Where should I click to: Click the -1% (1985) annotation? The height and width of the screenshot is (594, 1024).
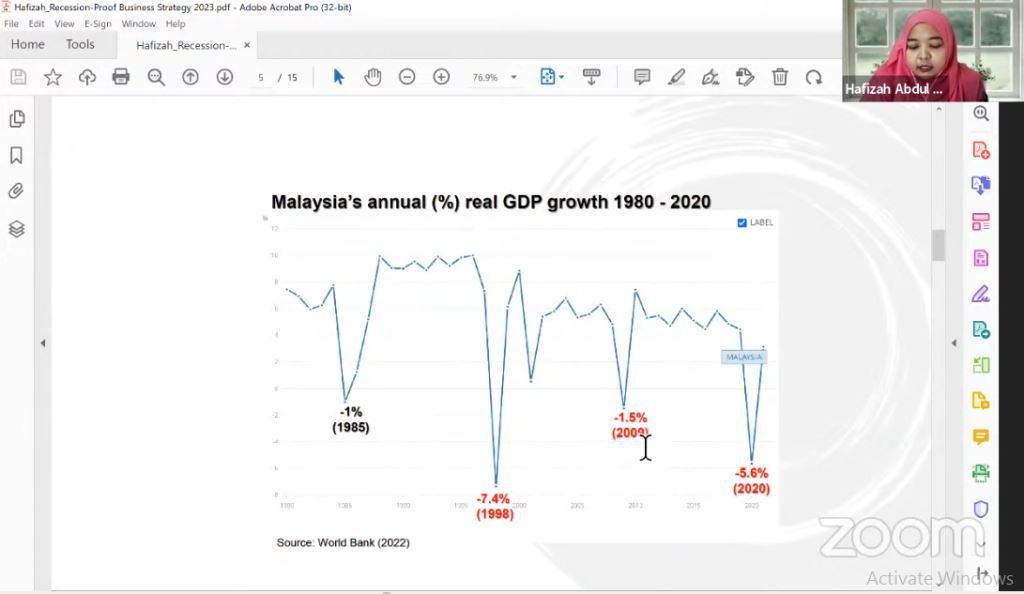[351, 420]
